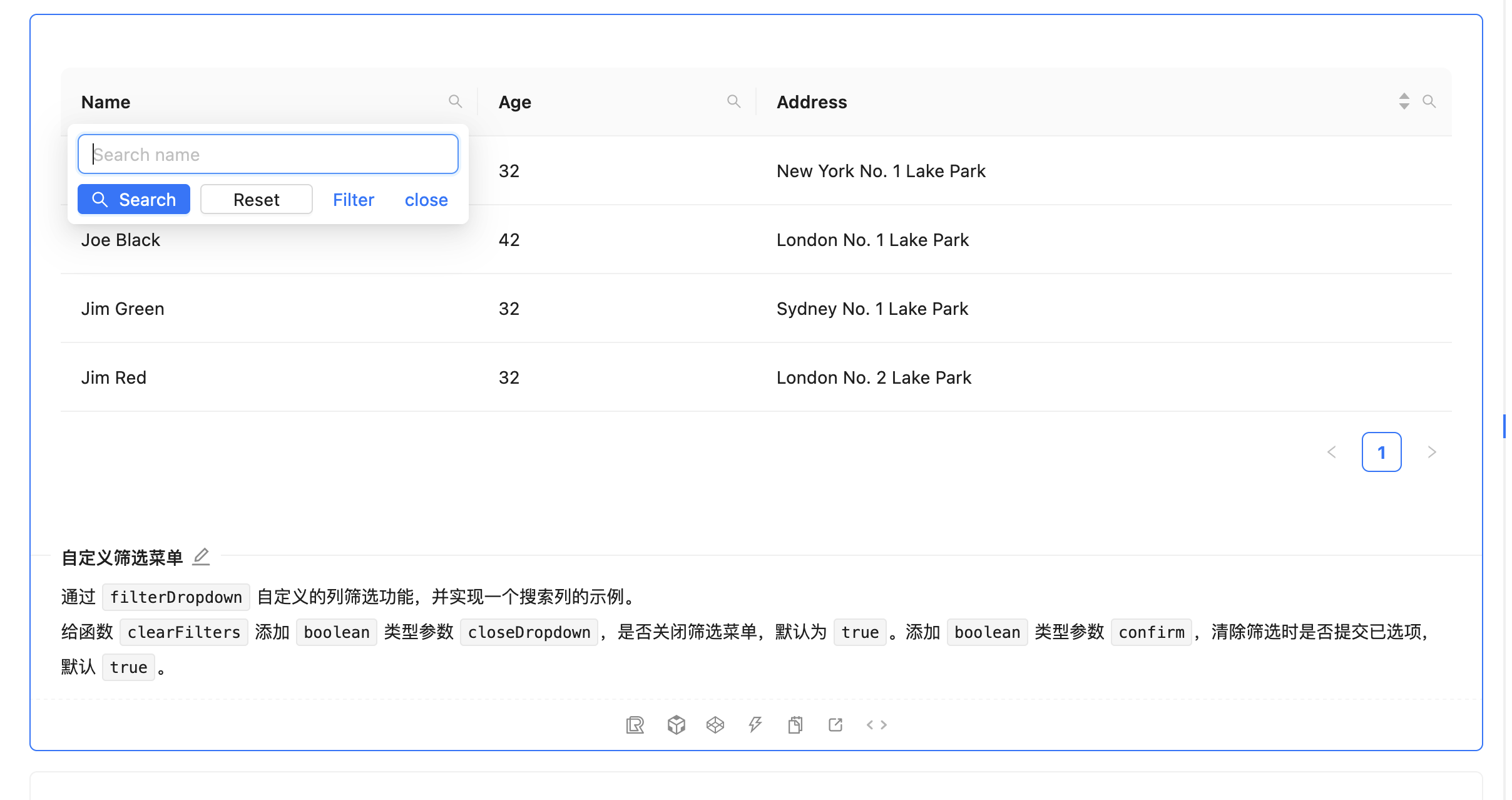Activate descending sort arrow on Address

pyautogui.click(x=1405, y=105)
